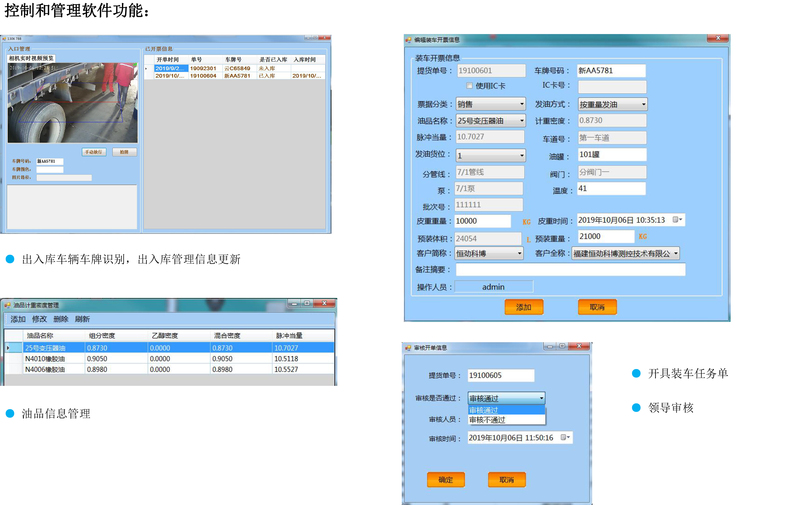
Task: Click 添加 in the oil density menu
Action: [x=18, y=319]
